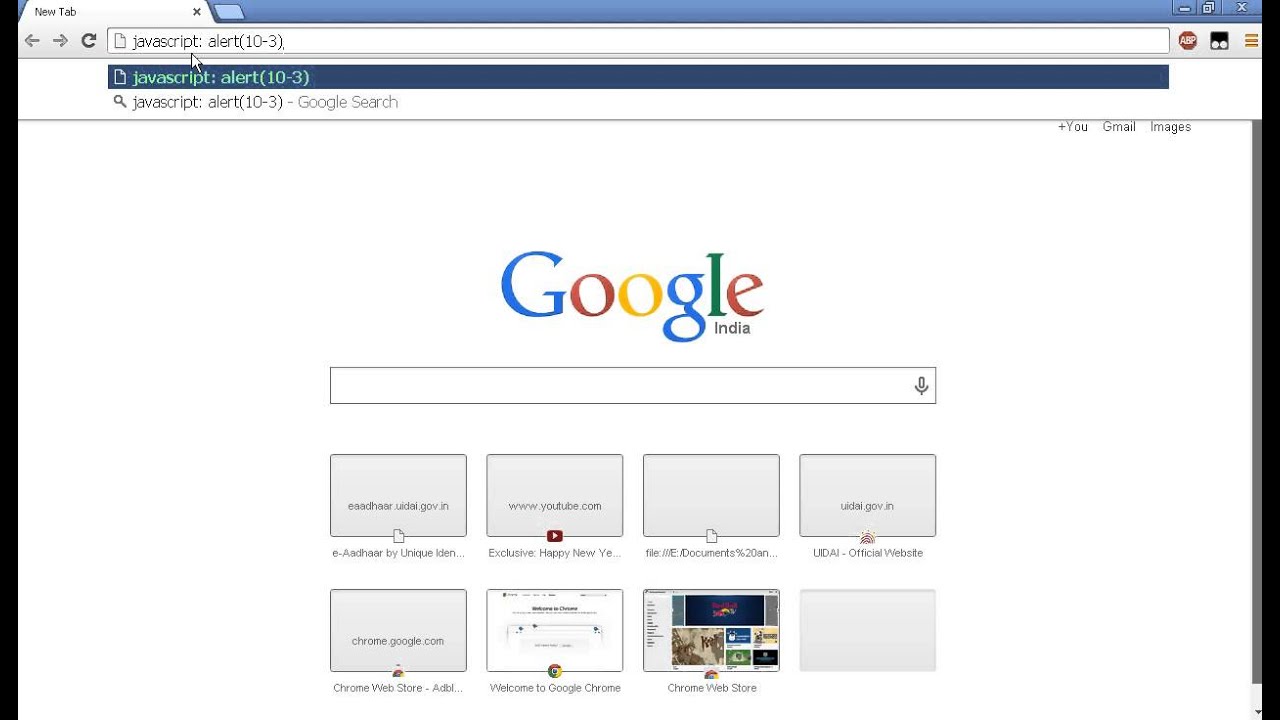Click the 'UIDAI - Official Website' caption

[867, 553]
